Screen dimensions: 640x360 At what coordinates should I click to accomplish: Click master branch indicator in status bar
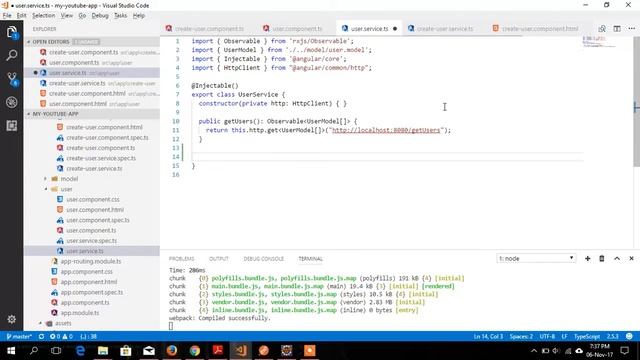(19, 336)
